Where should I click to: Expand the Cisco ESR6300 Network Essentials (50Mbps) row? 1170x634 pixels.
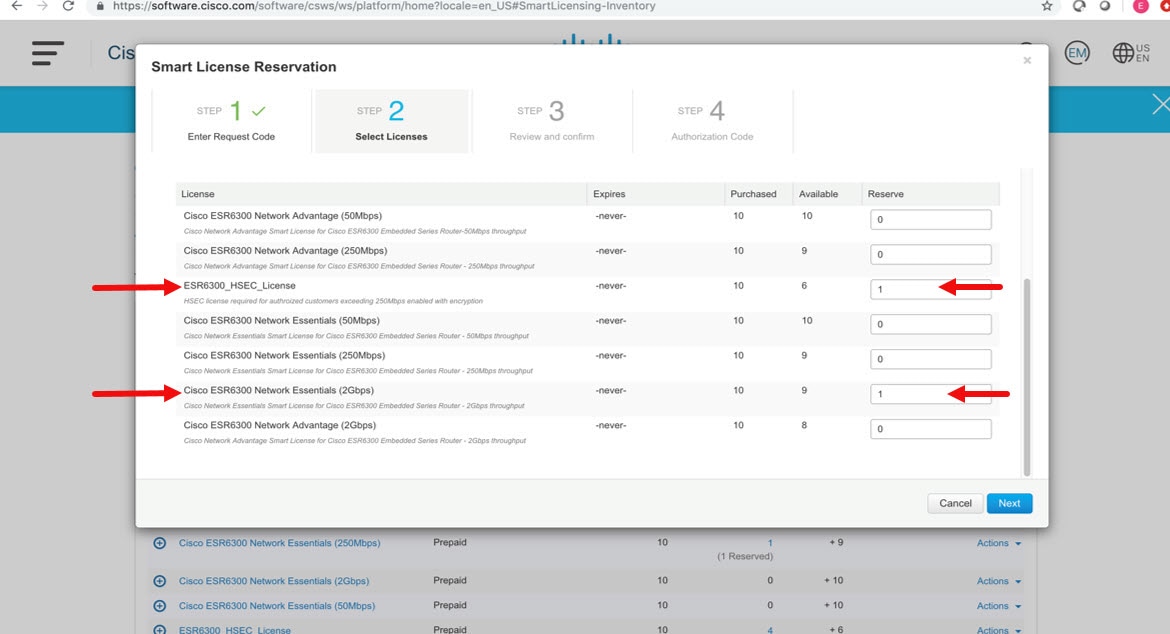coord(159,605)
